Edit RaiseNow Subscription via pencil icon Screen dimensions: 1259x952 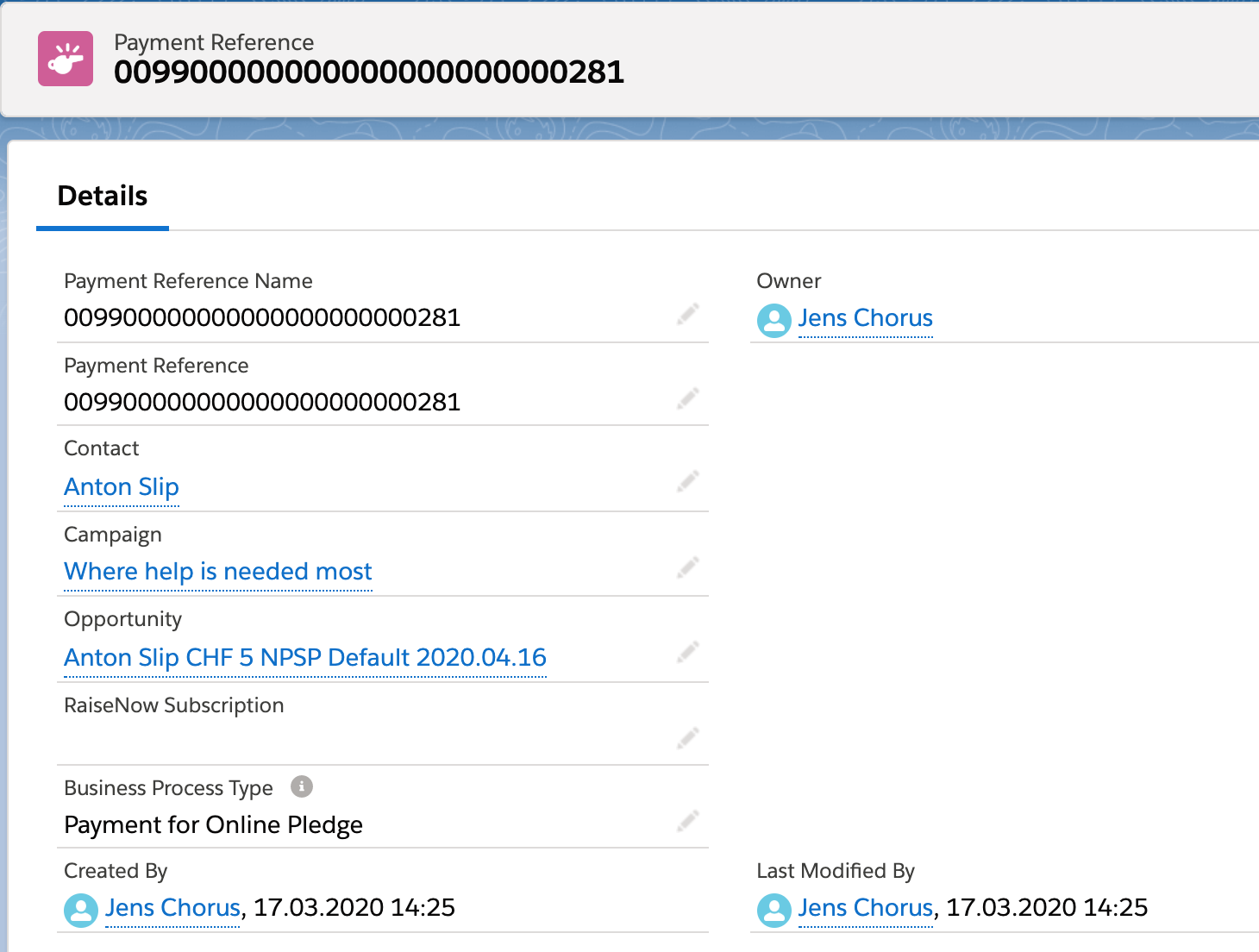(687, 739)
